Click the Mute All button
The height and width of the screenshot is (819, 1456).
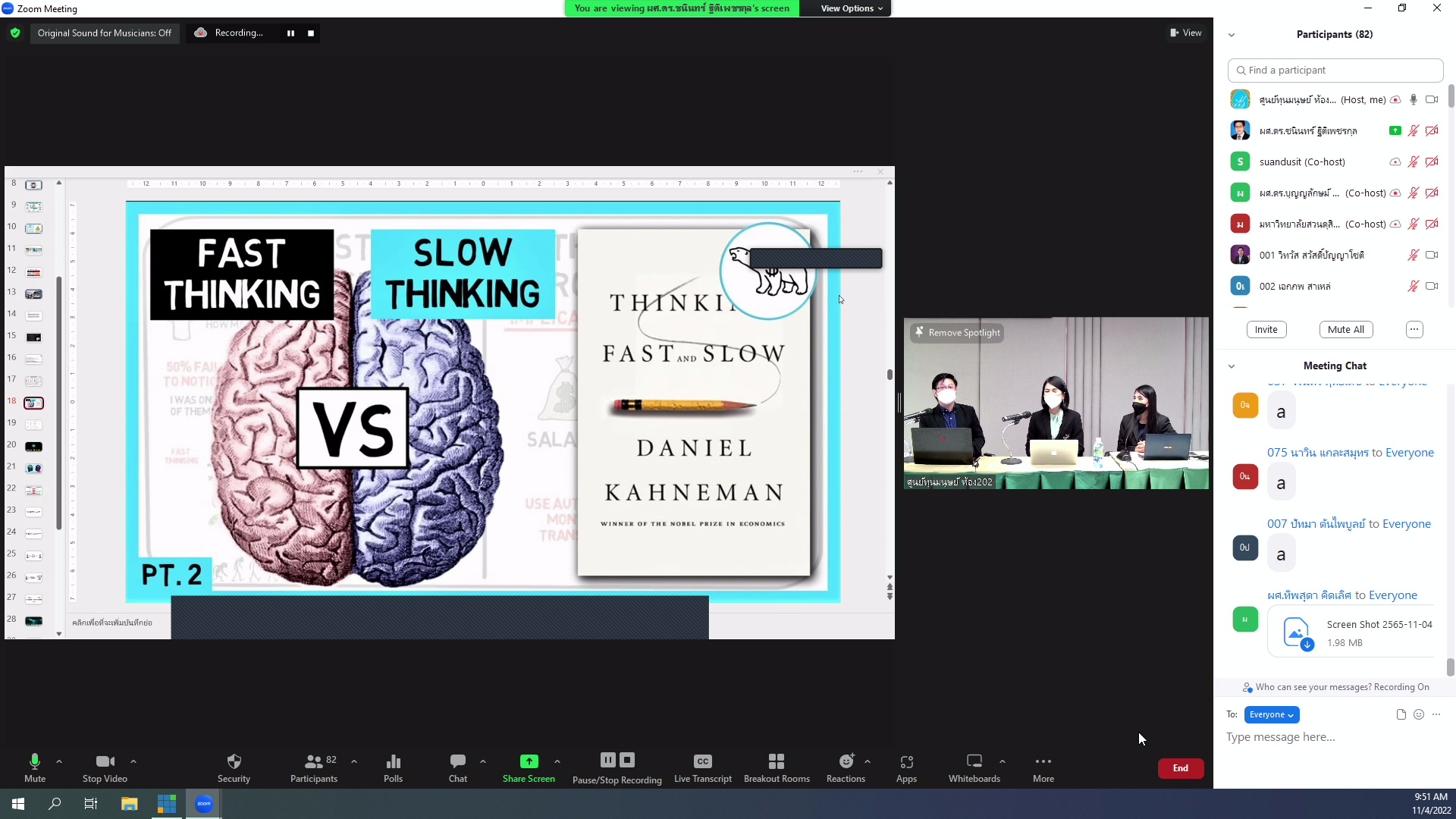click(x=1346, y=329)
